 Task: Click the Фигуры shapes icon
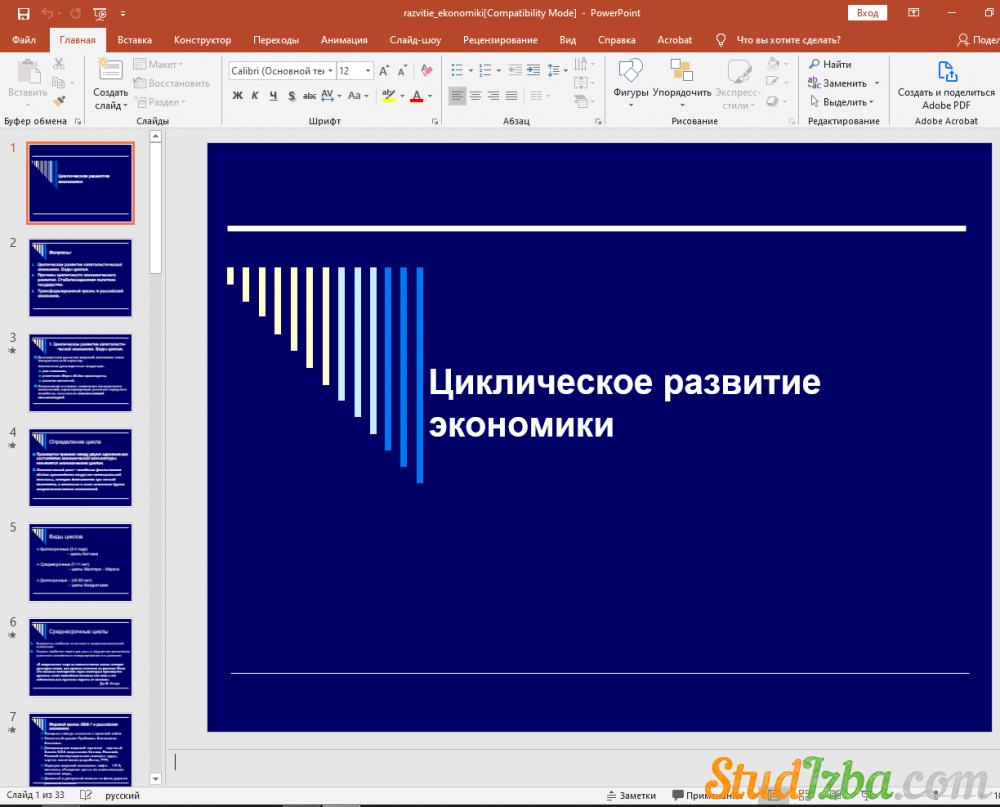(631, 71)
